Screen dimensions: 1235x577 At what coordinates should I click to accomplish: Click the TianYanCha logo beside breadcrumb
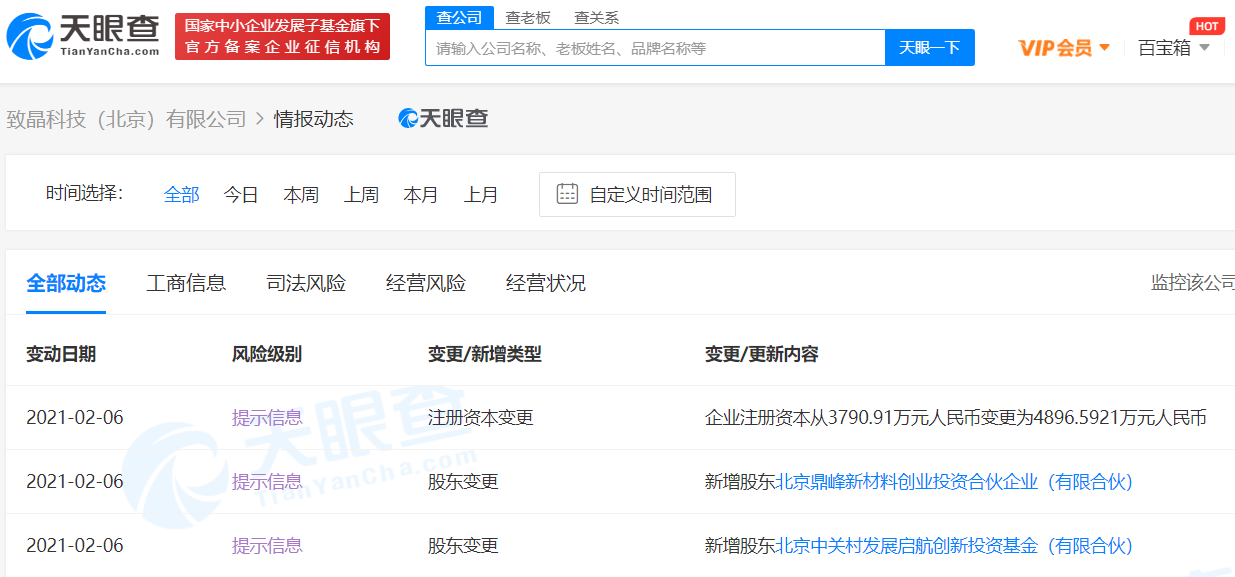(443, 119)
